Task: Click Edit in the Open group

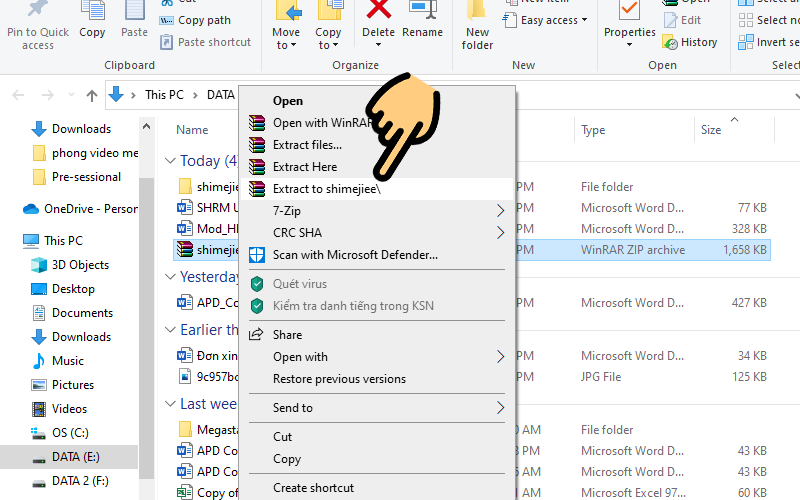Action: [682, 20]
